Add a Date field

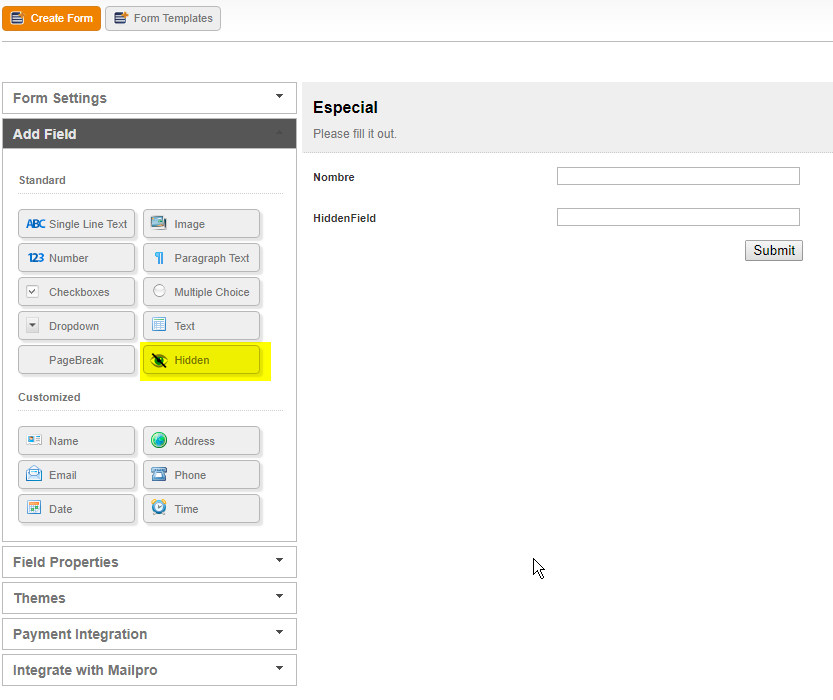tap(76, 509)
